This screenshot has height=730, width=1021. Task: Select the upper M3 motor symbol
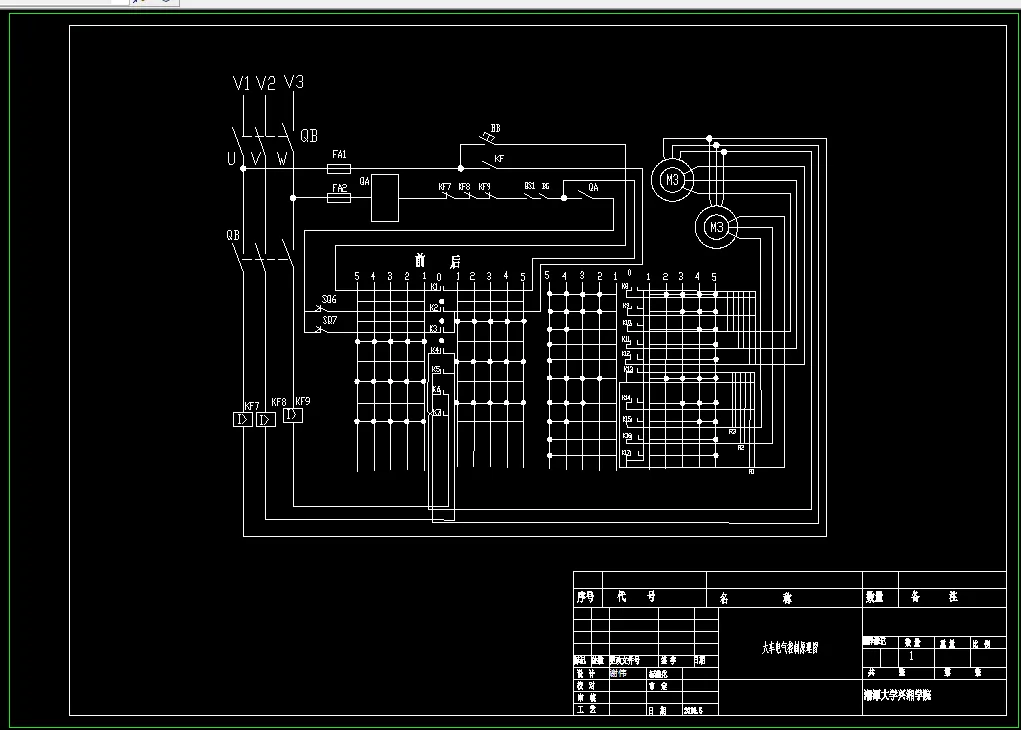tap(672, 180)
